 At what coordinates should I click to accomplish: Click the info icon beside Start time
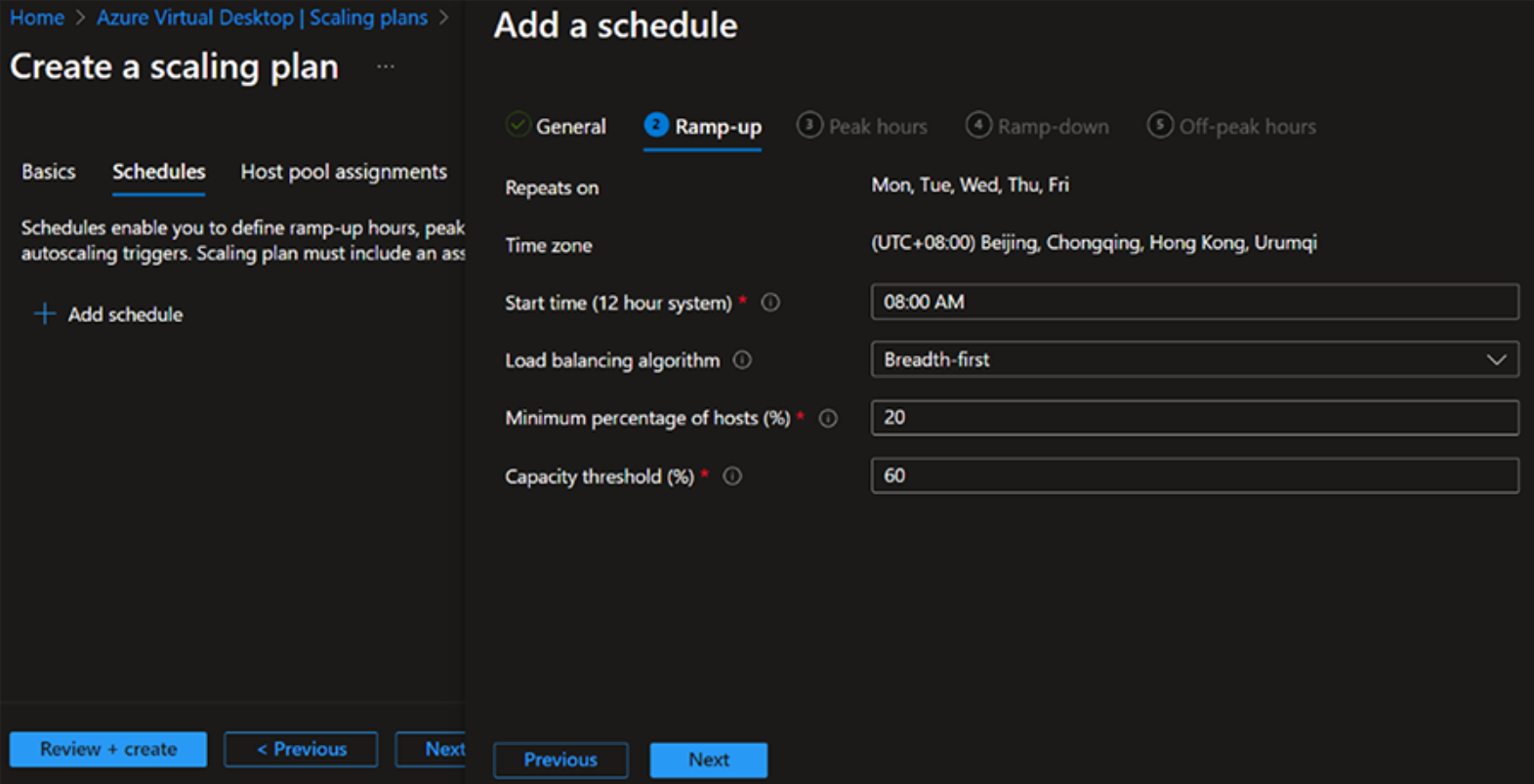pos(770,303)
